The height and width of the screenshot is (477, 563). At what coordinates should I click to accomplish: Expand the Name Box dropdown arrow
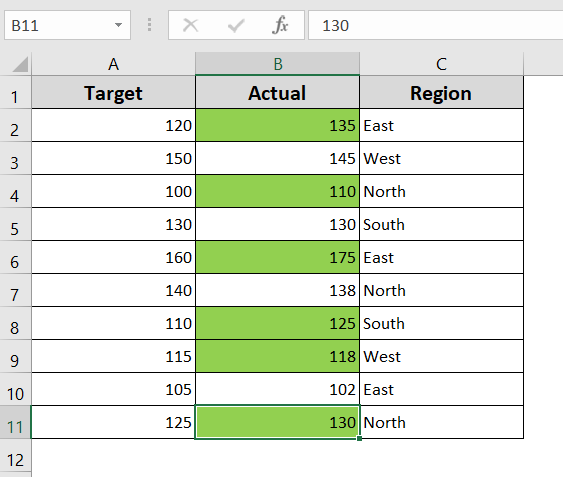pos(118,25)
